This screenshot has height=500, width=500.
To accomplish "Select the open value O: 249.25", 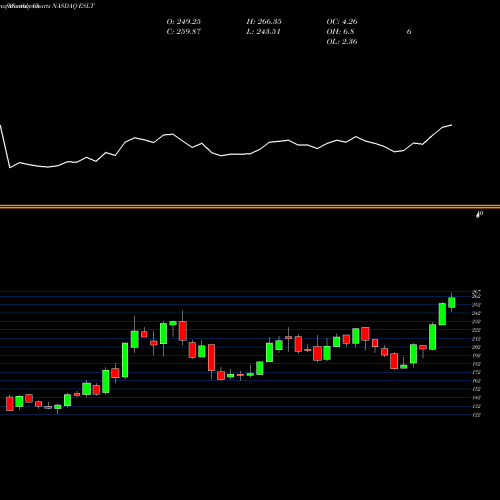I will [184, 22].
